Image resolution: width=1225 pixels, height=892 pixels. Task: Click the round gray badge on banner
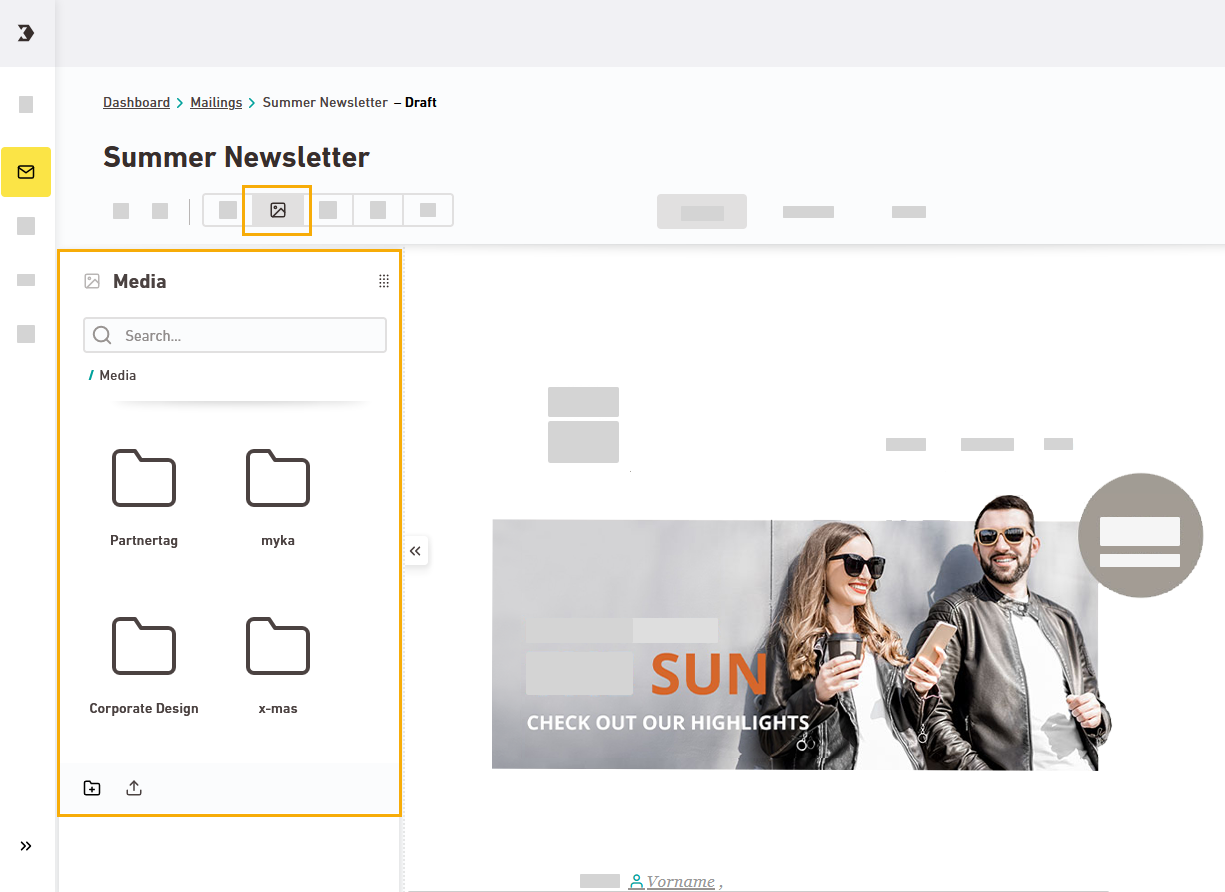pos(1140,536)
